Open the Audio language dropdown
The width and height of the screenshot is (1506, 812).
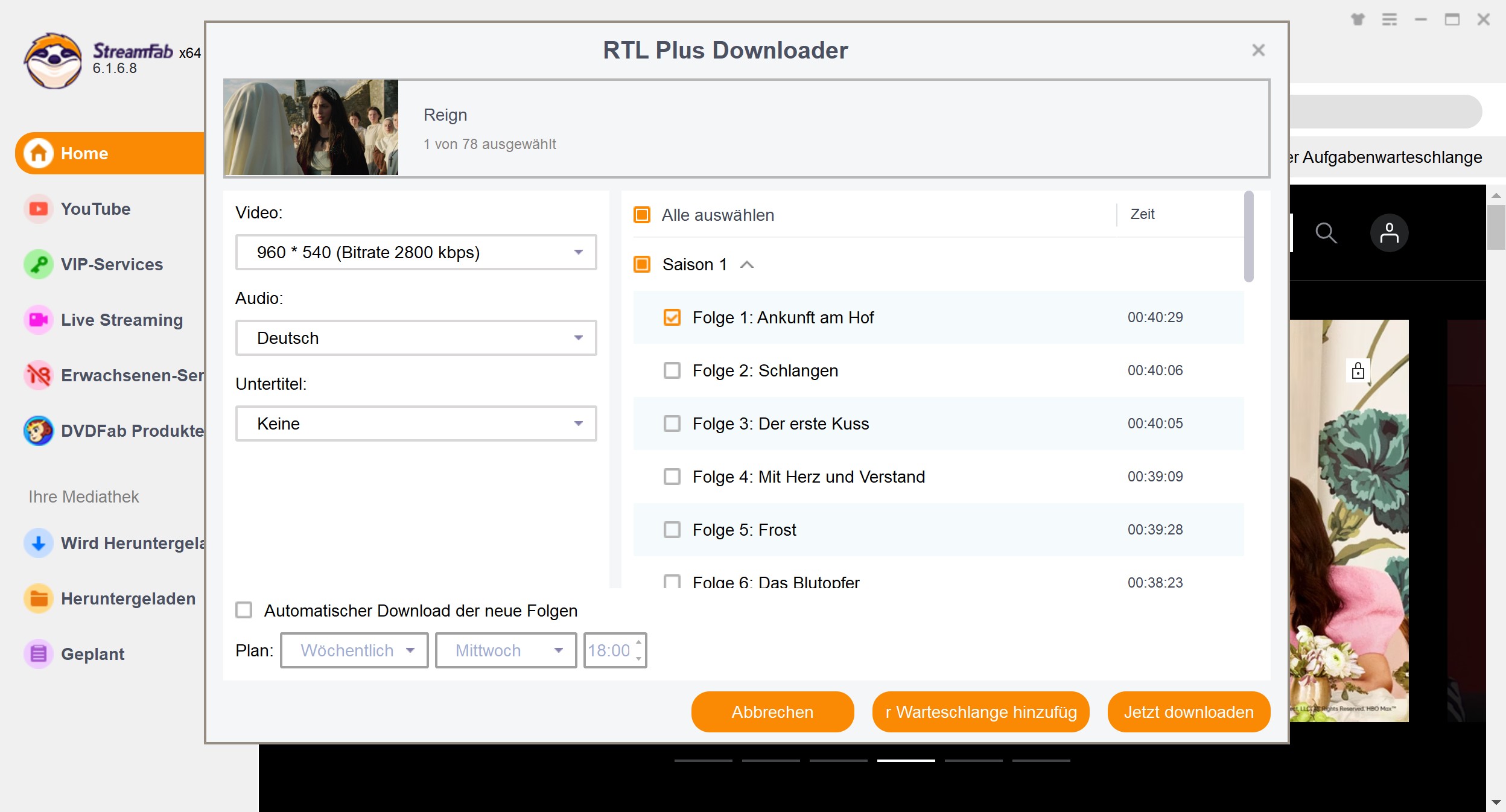(416, 338)
